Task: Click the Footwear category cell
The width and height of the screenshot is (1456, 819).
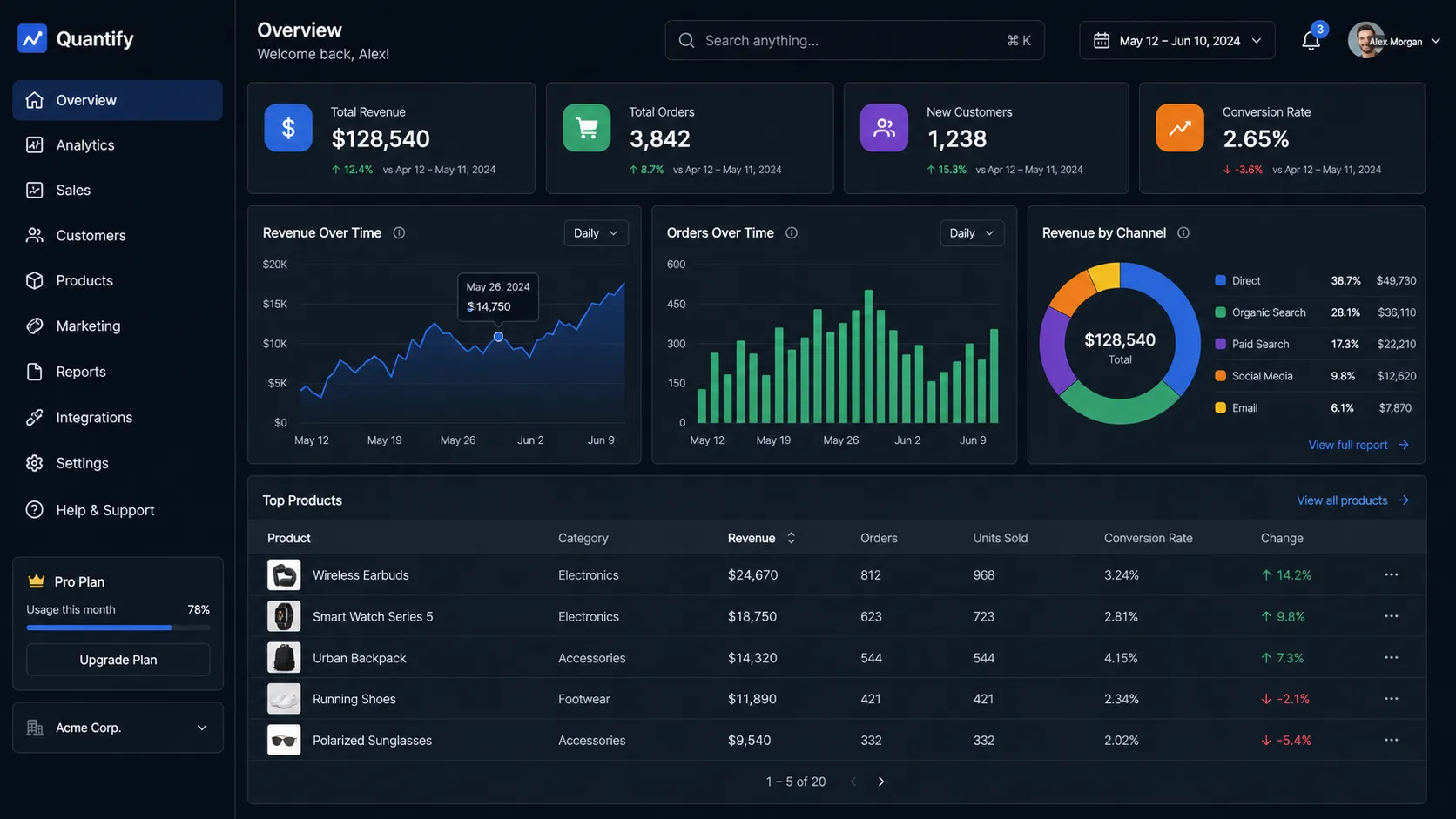Action: 584,699
